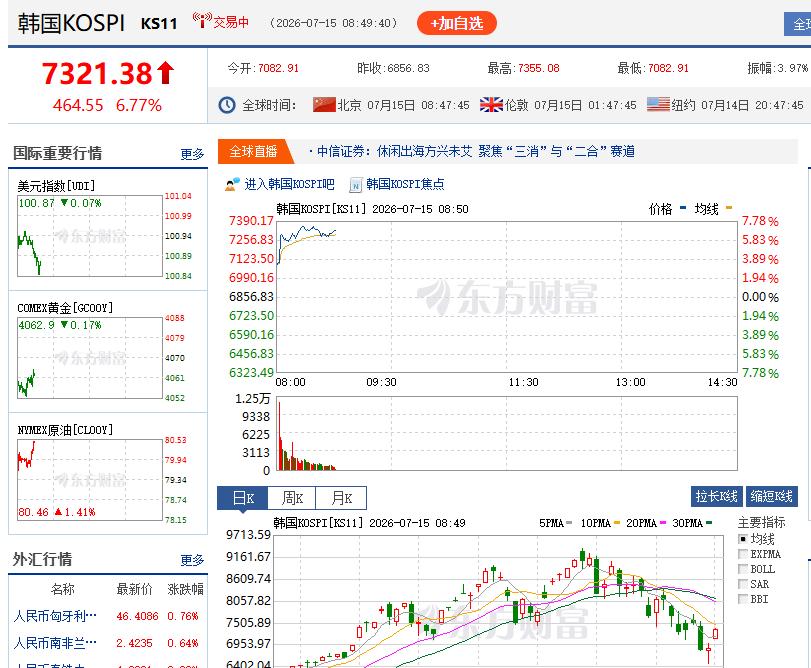811x668 pixels.
Task: Click the UK flag icon next to 伦敦
Action: pyautogui.click(x=491, y=104)
